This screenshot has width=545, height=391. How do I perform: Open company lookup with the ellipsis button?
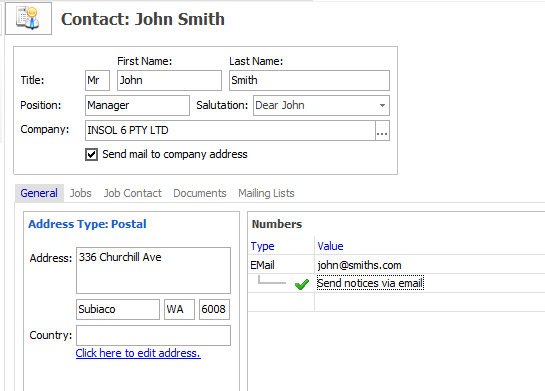(382, 130)
